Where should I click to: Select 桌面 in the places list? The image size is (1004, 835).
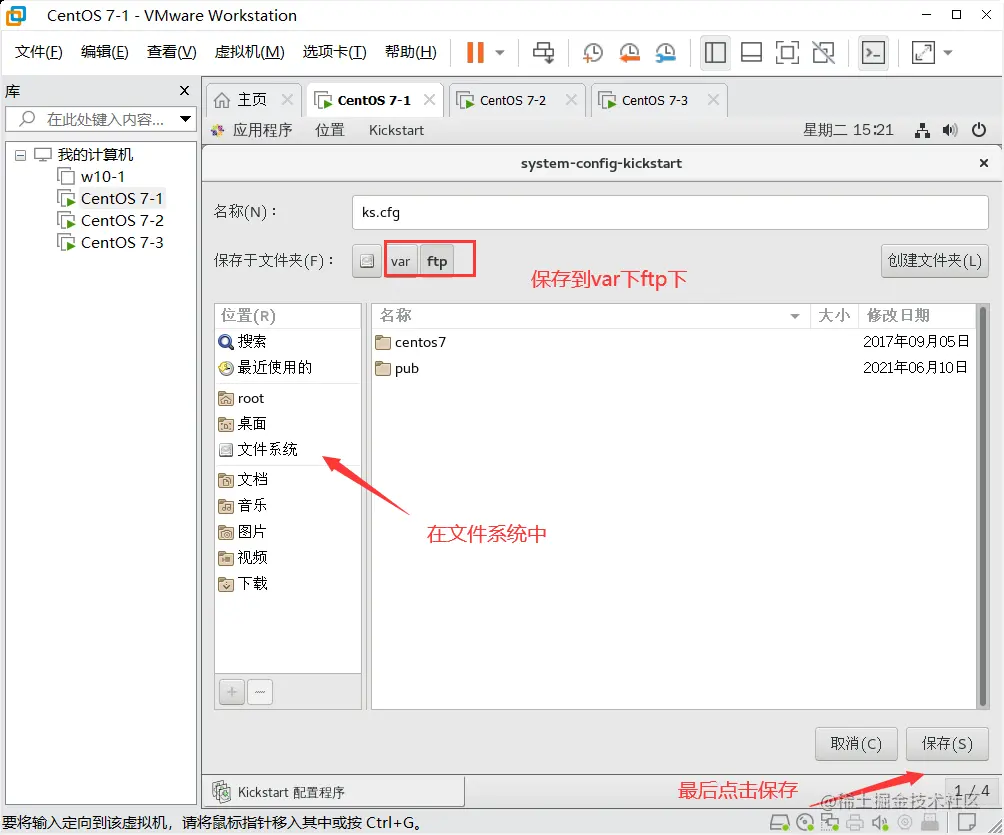click(x=287, y=424)
